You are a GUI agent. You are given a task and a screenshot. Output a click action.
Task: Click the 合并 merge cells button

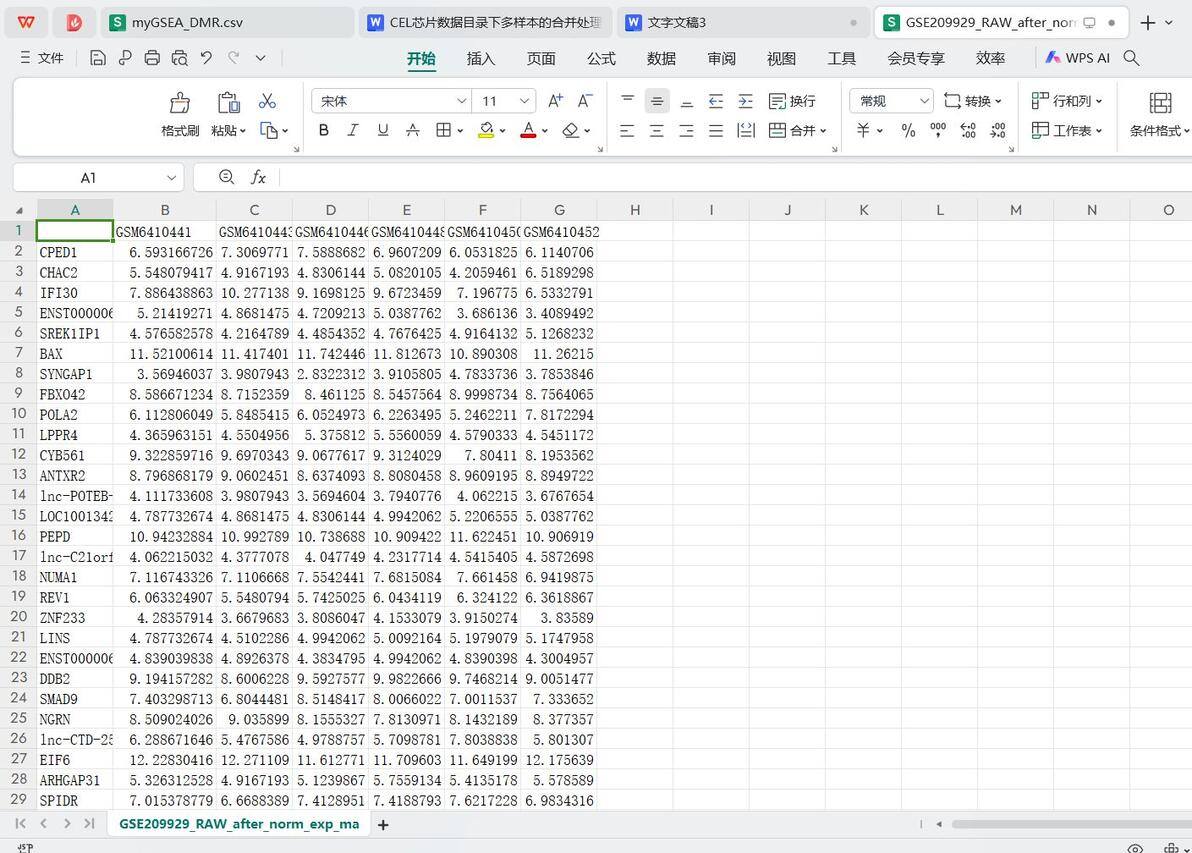point(797,131)
